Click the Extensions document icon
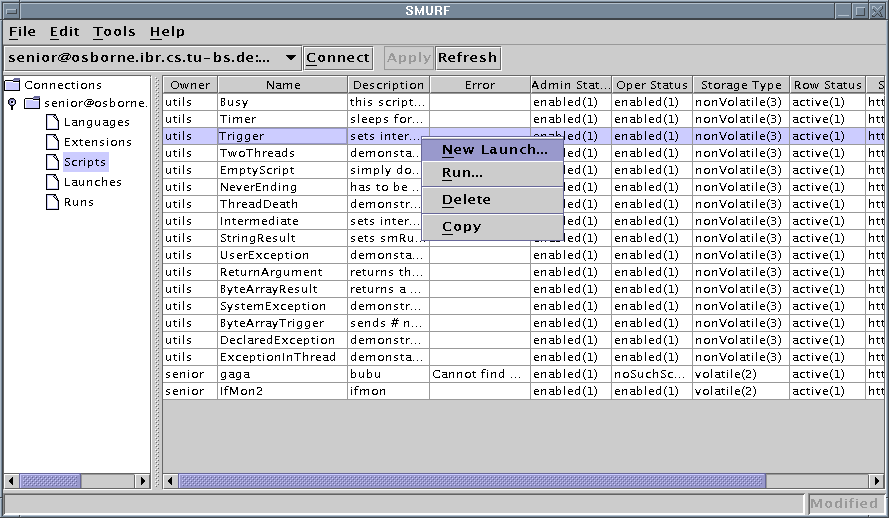 pos(52,142)
